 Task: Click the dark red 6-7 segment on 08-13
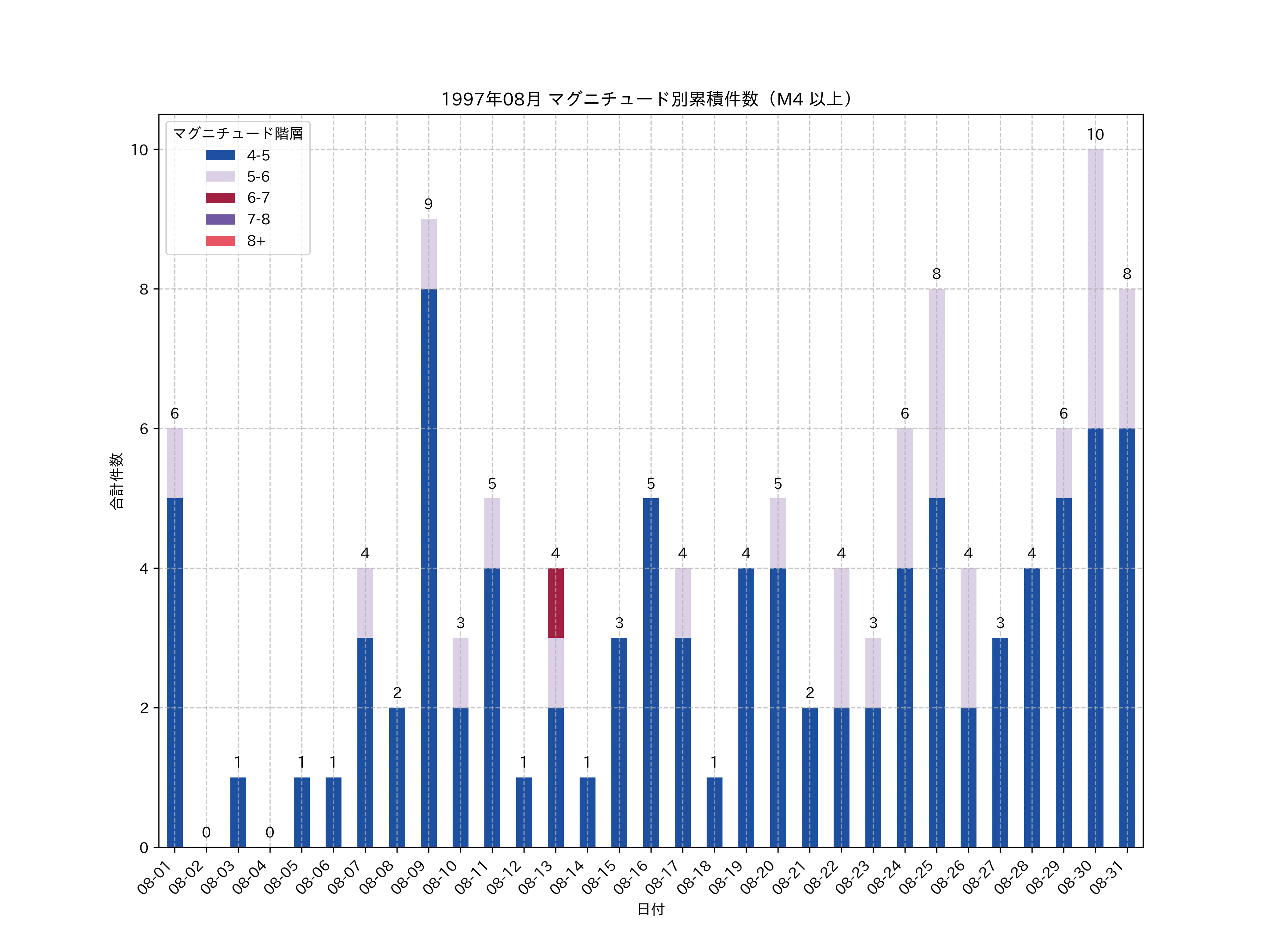pos(555,603)
